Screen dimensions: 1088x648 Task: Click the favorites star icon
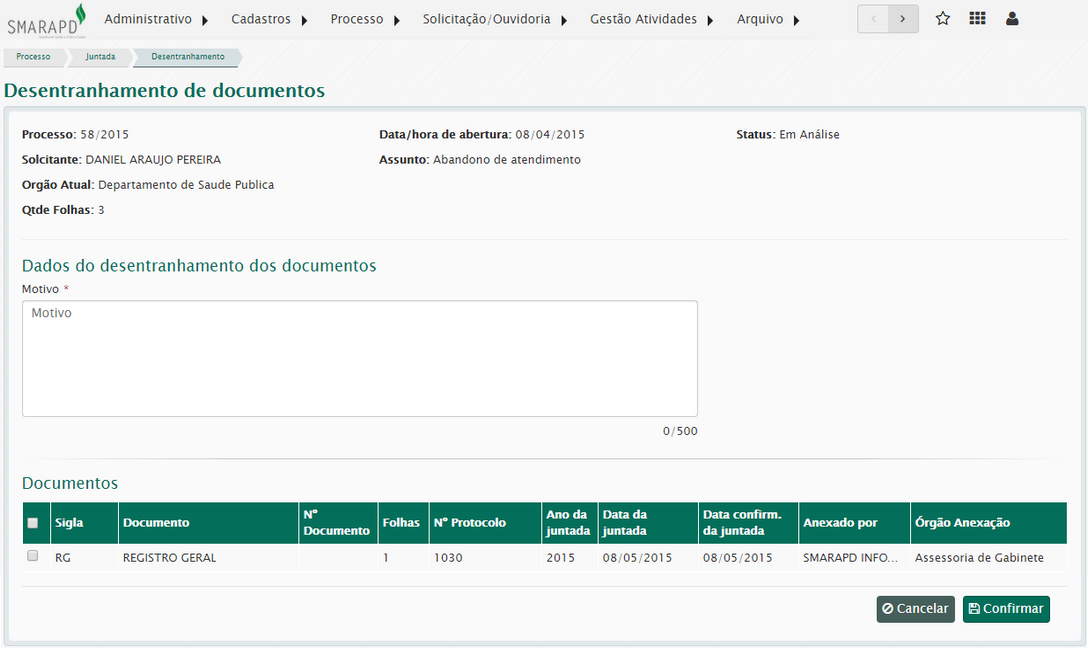942,19
